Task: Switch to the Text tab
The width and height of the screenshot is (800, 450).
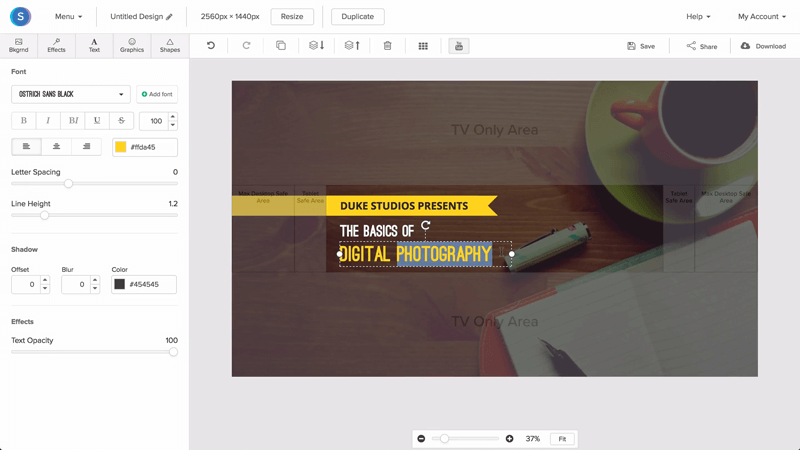Action: [x=94, y=45]
